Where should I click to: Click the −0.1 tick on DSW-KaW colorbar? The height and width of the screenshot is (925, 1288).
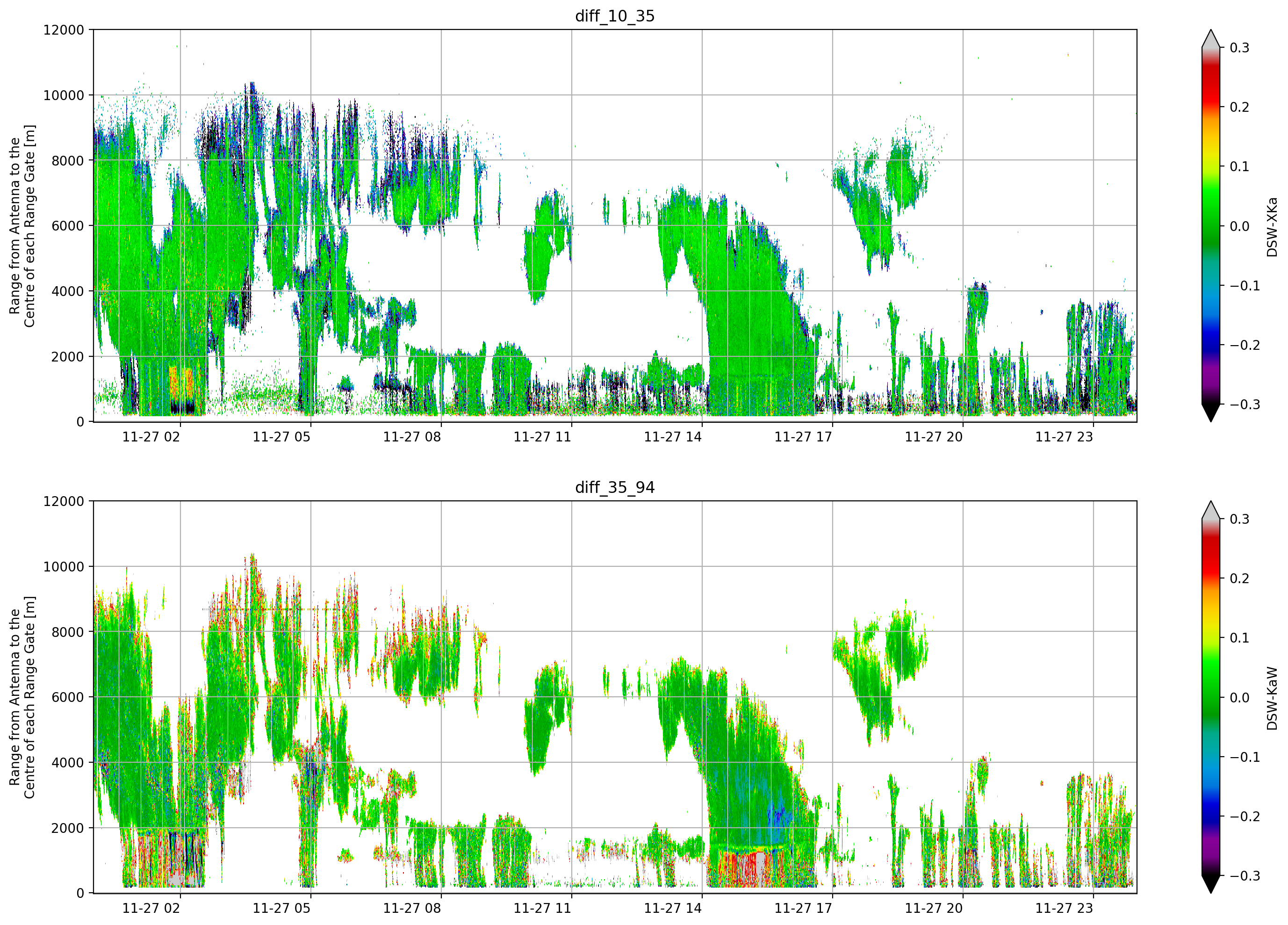pyautogui.click(x=1245, y=758)
